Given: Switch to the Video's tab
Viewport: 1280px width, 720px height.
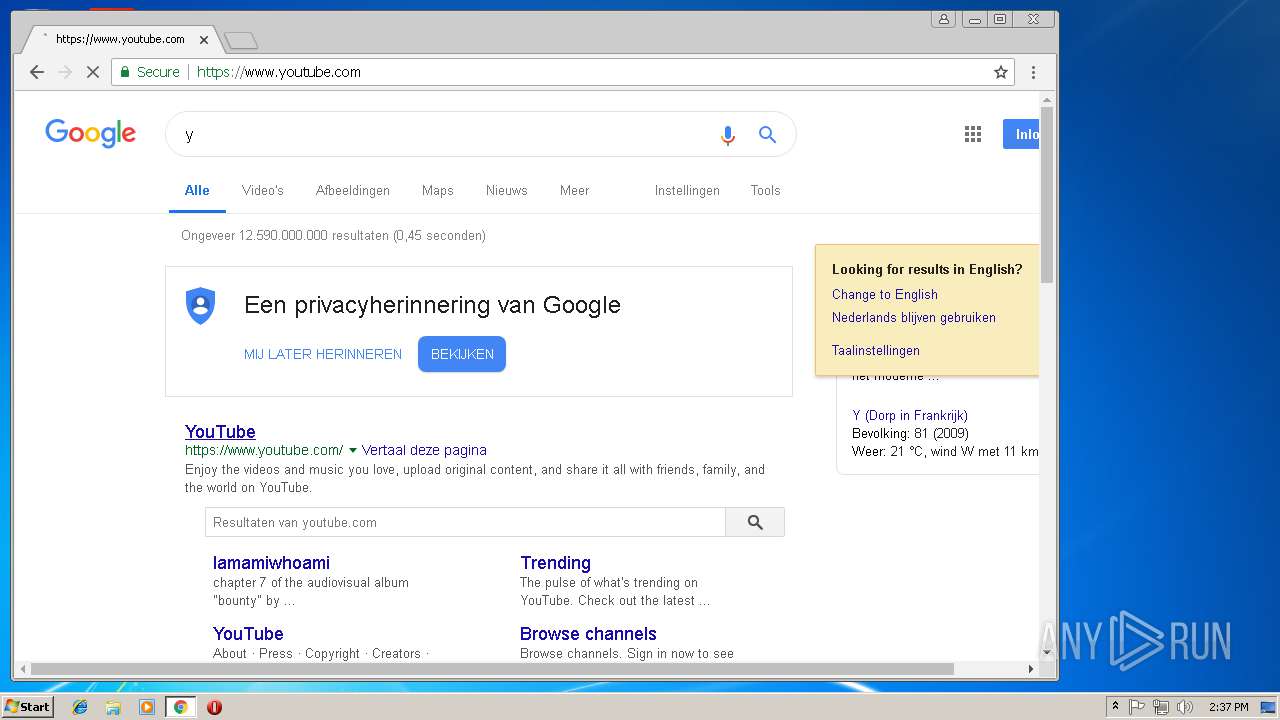Looking at the screenshot, I should point(263,190).
